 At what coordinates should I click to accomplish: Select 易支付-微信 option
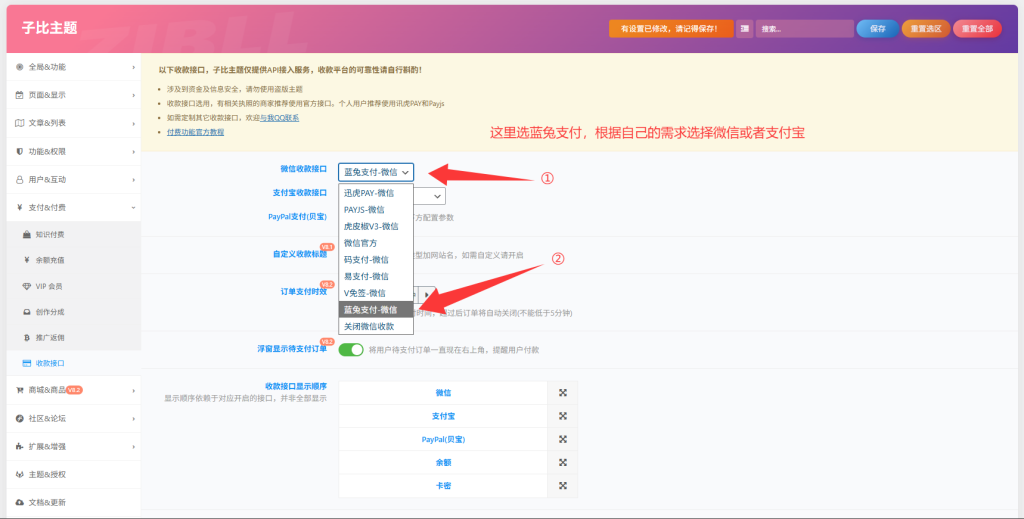(x=376, y=276)
